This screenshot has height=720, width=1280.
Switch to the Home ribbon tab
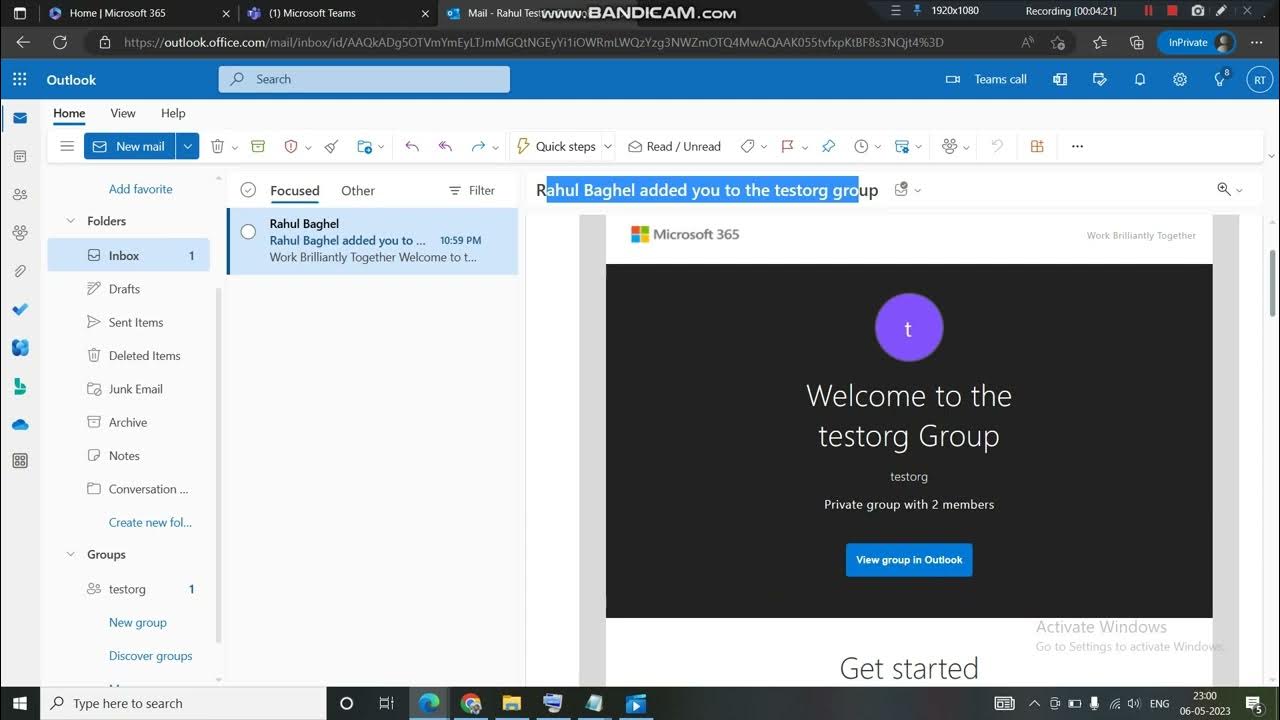[69, 113]
